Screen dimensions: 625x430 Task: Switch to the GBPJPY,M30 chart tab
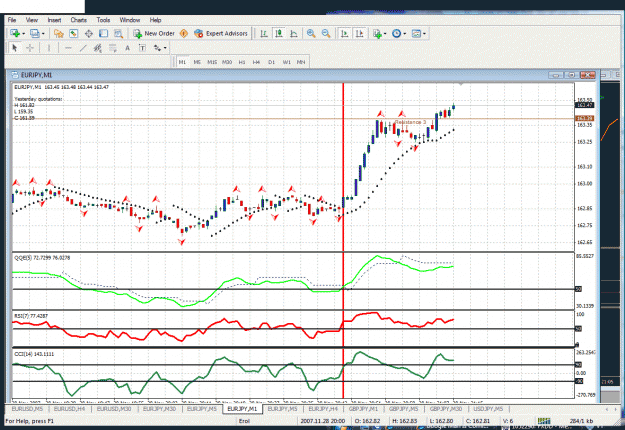tap(446, 409)
